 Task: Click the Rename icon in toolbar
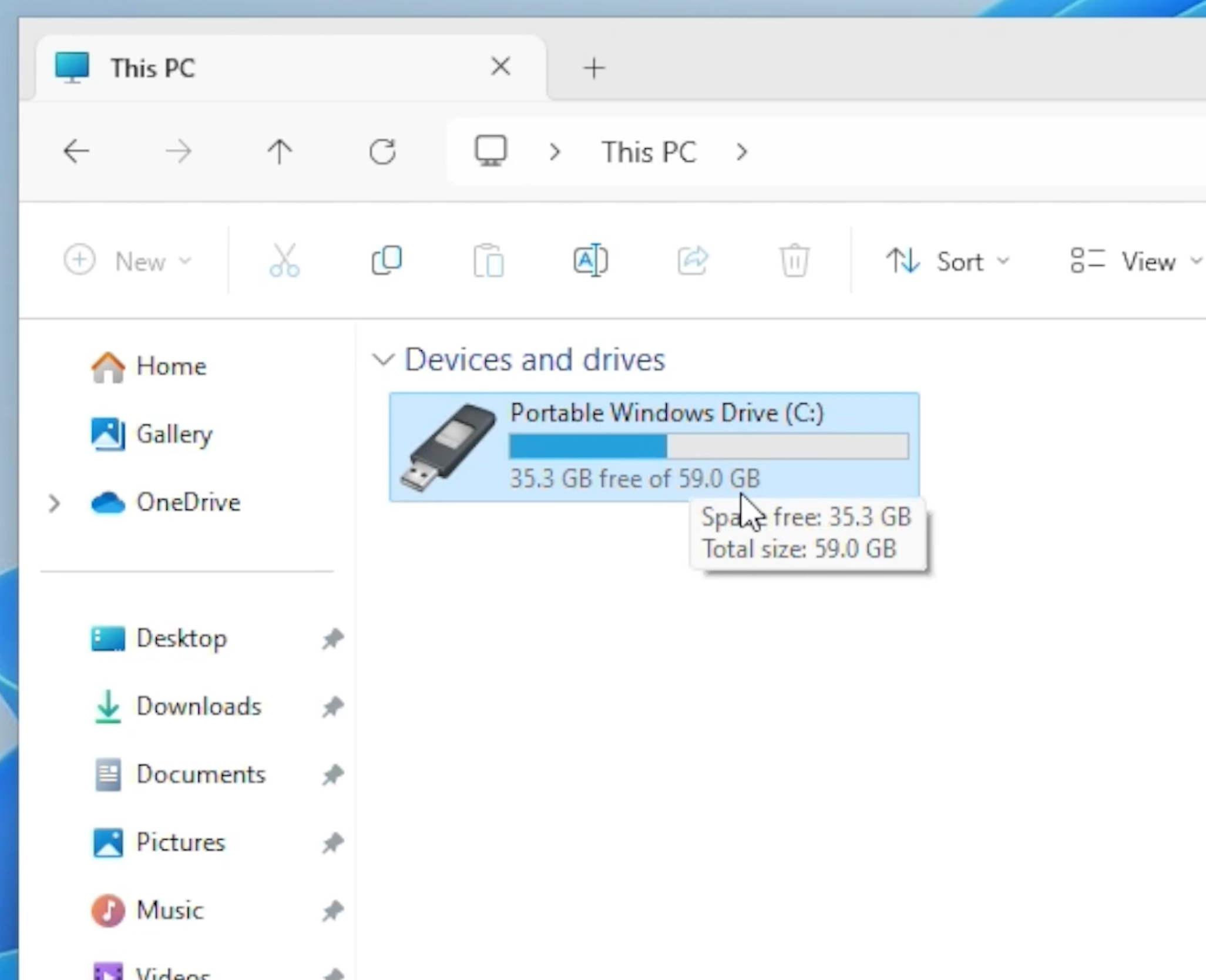click(x=590, y=260)
